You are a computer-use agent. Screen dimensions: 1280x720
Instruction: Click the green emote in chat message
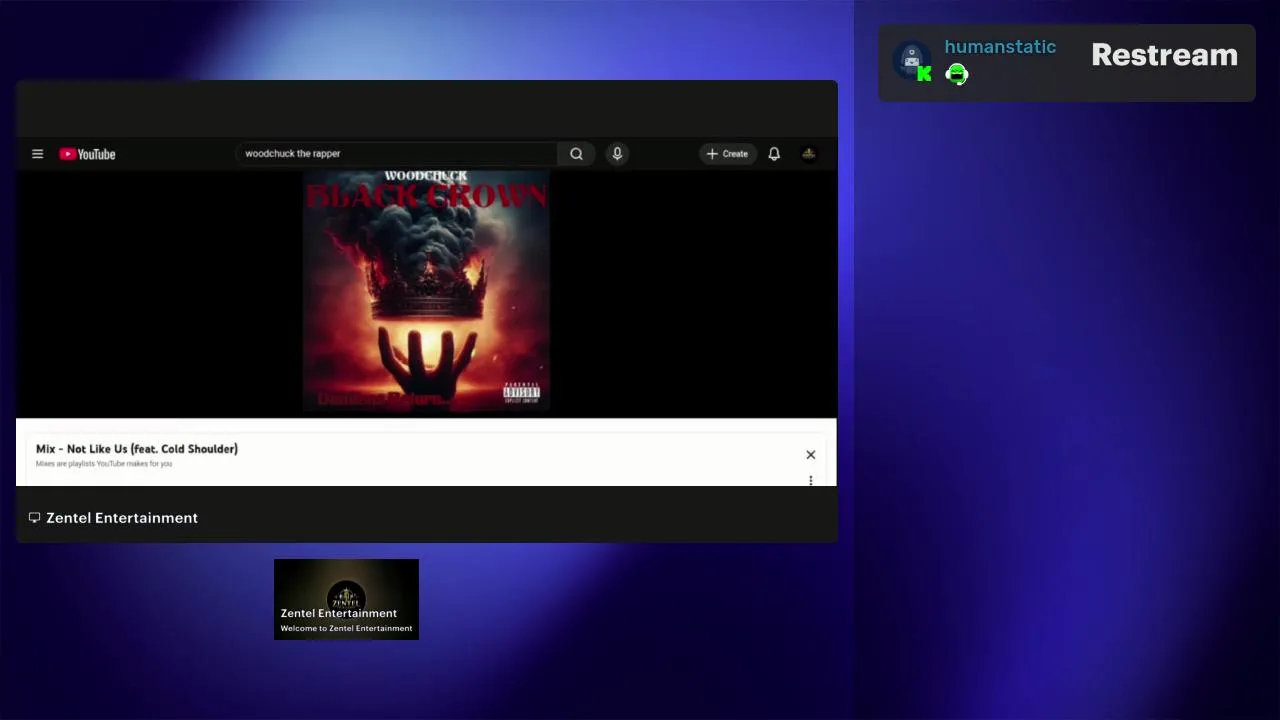[956, 74]
